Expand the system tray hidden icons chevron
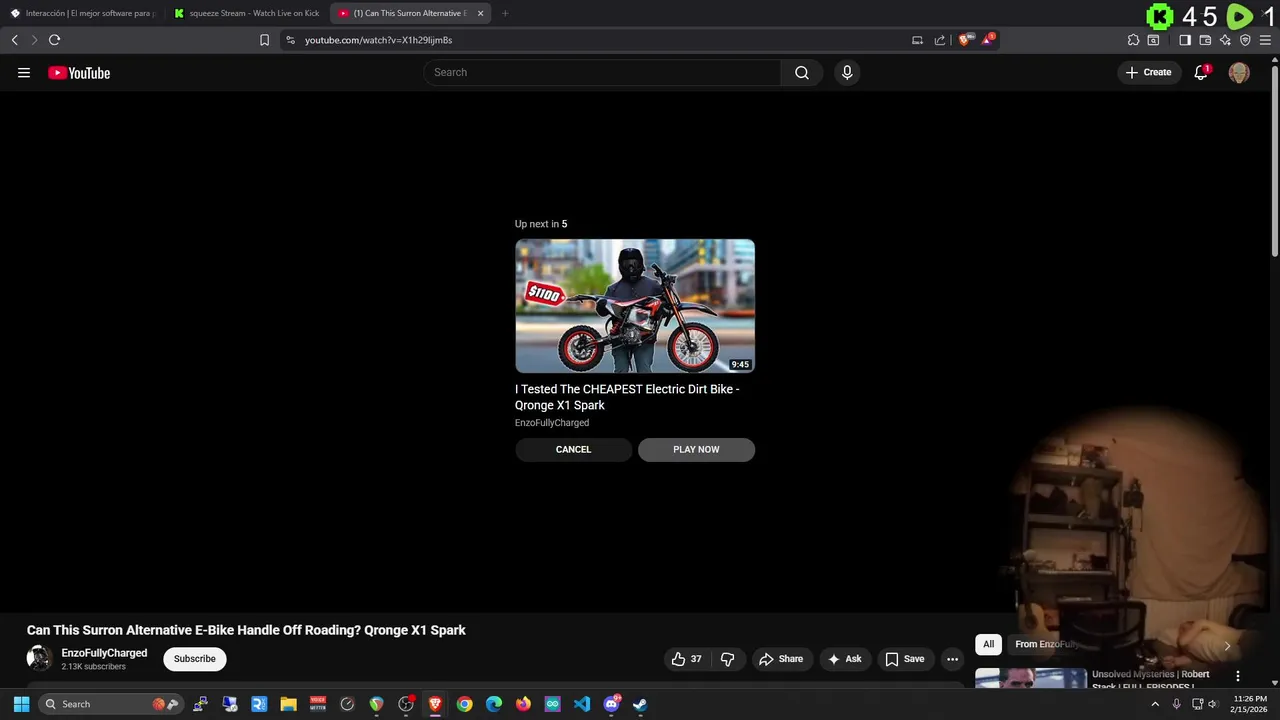 coord(1155,704)
